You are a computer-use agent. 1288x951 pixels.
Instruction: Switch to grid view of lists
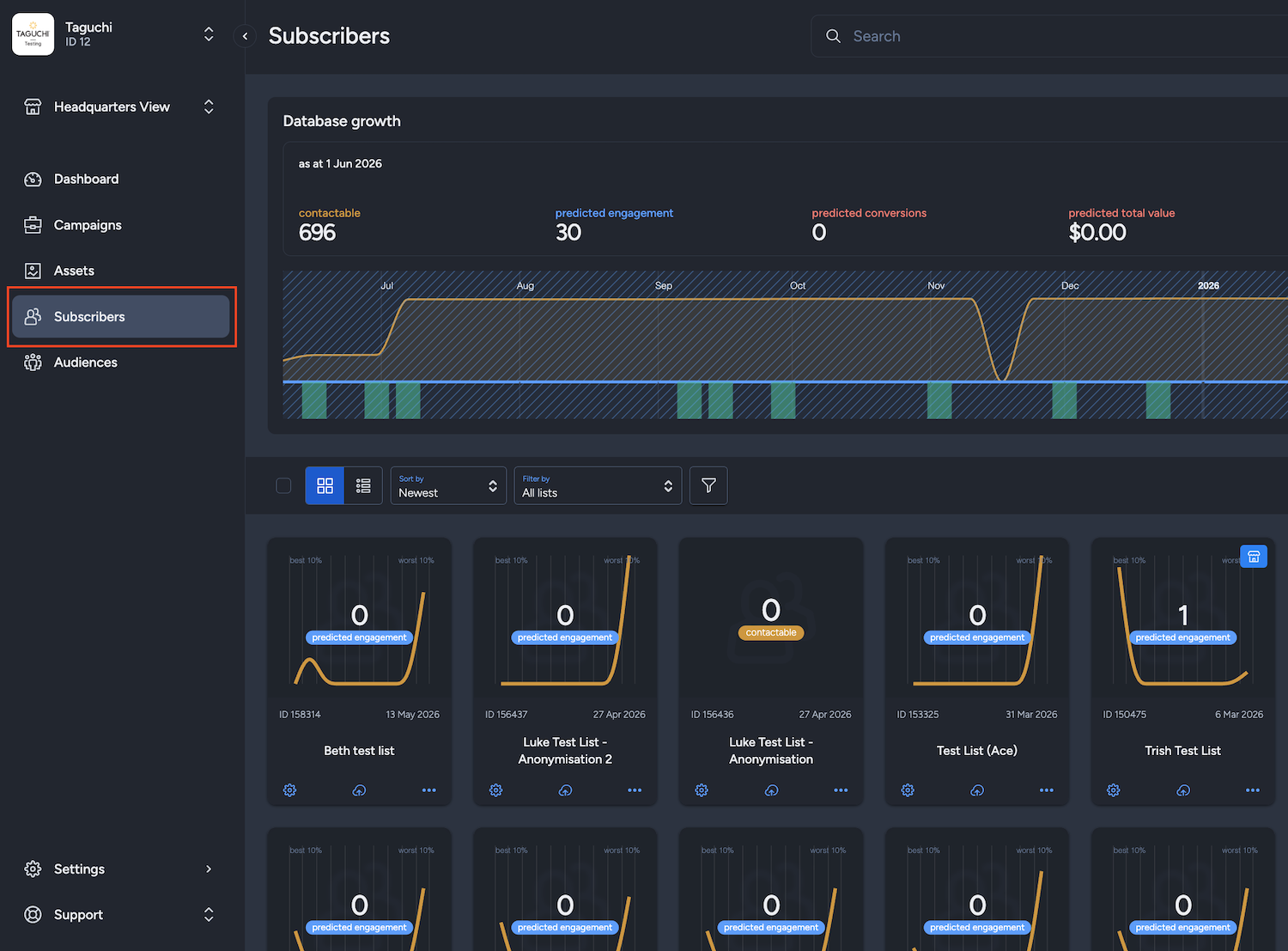(325, 485)
